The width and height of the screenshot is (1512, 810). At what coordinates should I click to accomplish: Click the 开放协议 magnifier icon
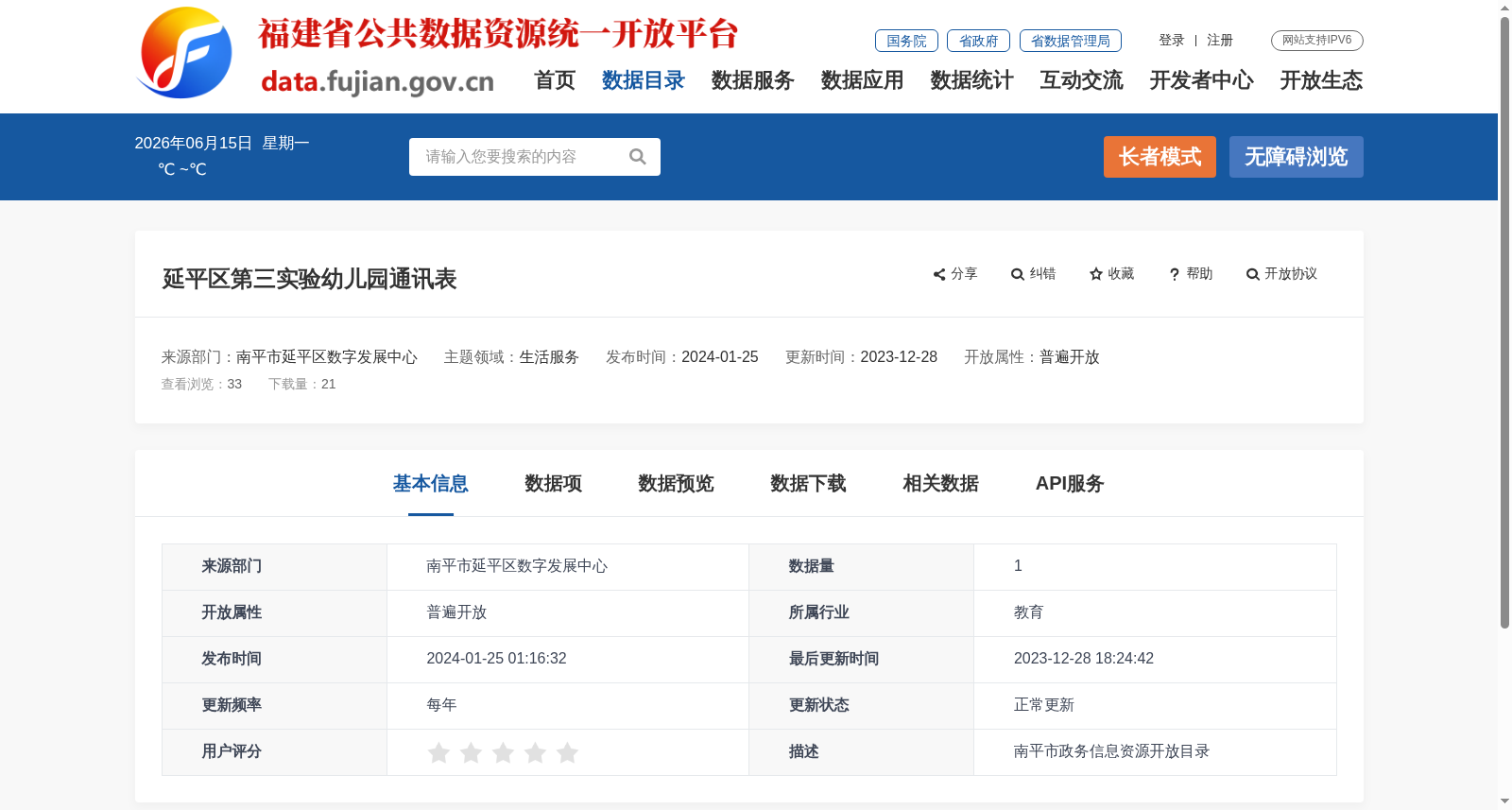(x=1253, y=274)
